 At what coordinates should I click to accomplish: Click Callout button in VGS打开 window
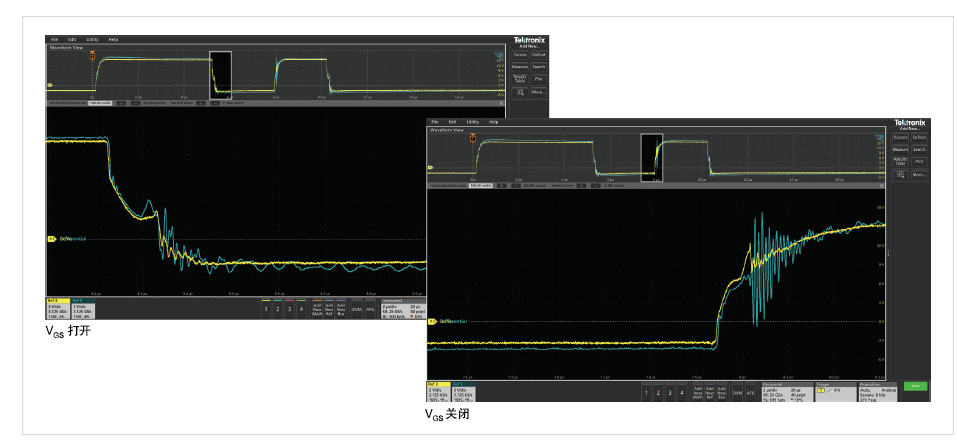[x=538, y=55]
